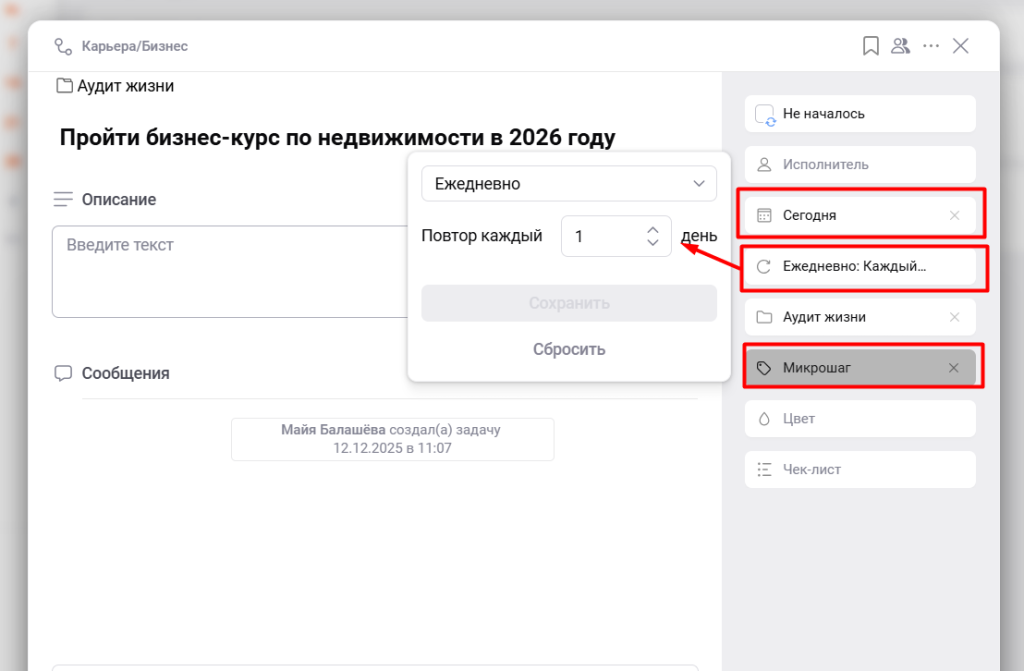
Task: Click the tag icon on Микрошаг
Action: point(764,368)
